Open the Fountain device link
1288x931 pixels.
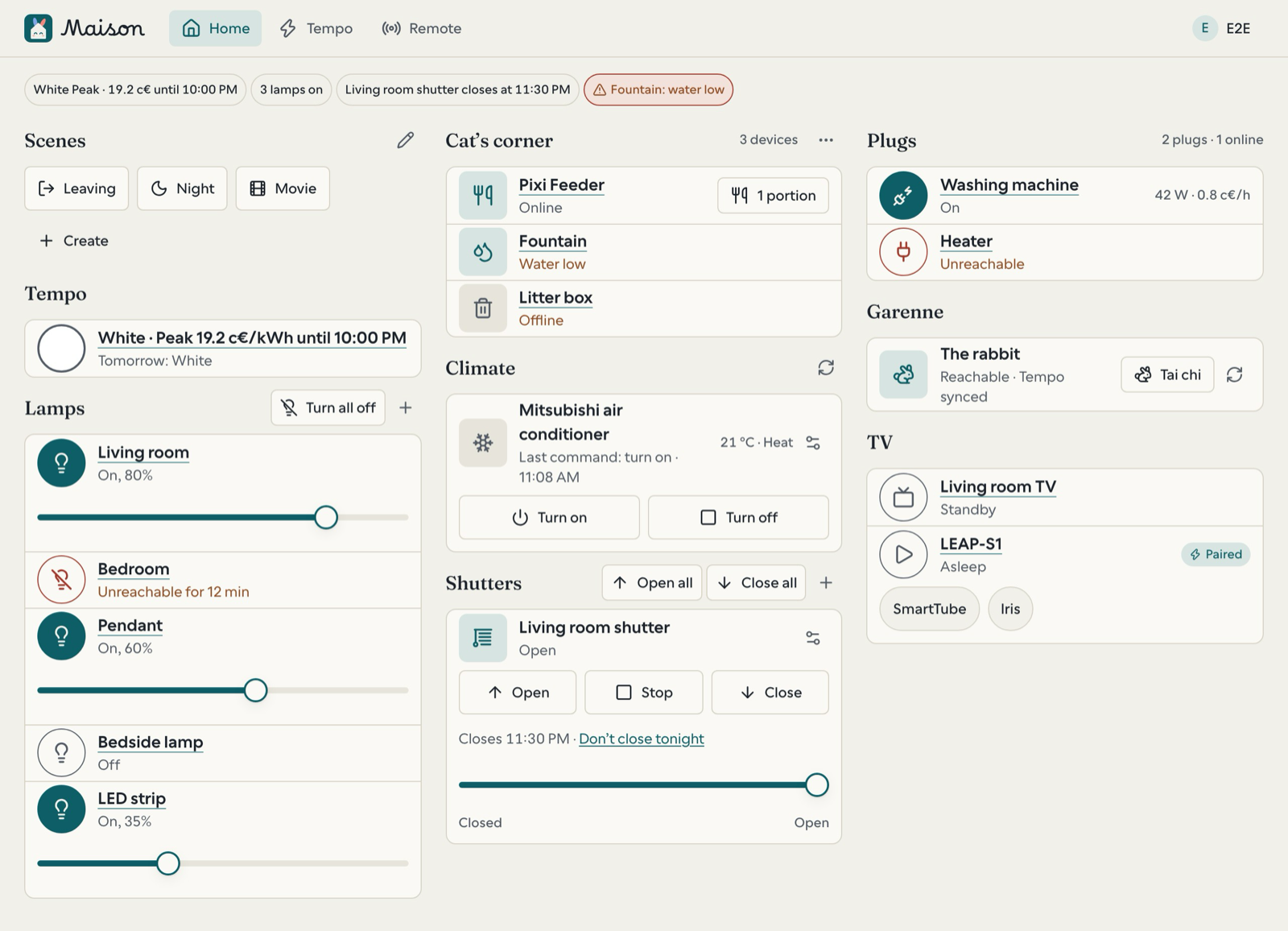point(553,242)
